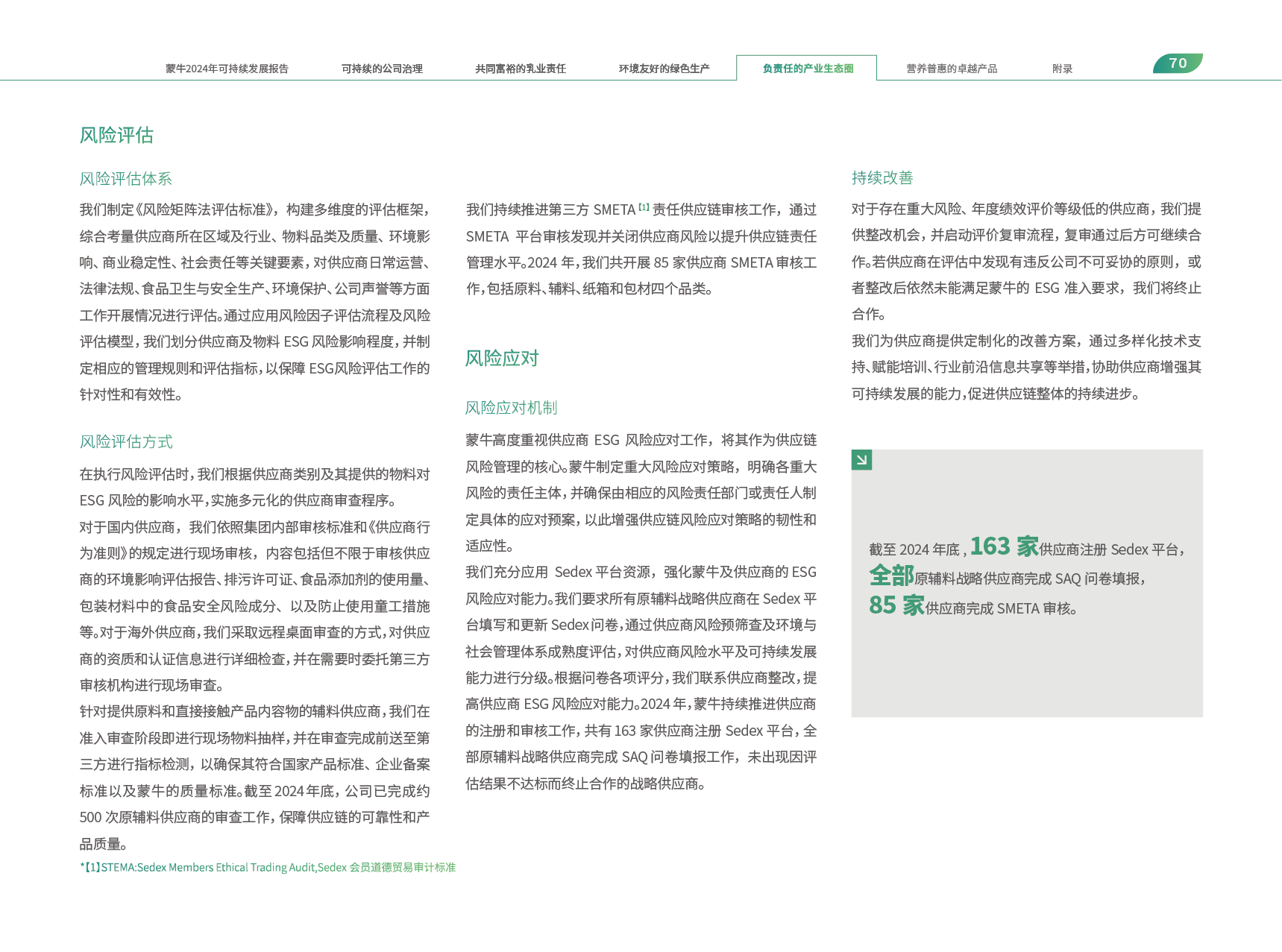Click the superscript [1] footnote marker after SMETA
Screen dimensions: 1282x952
(644, 207)
